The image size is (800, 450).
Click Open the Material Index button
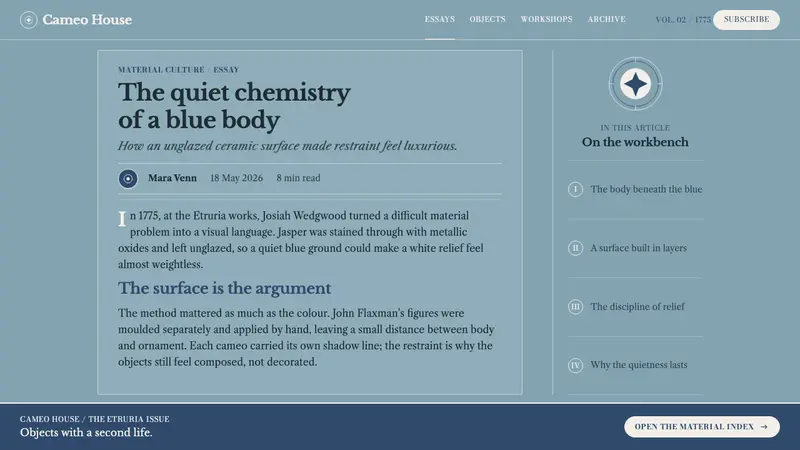[702, 427]
